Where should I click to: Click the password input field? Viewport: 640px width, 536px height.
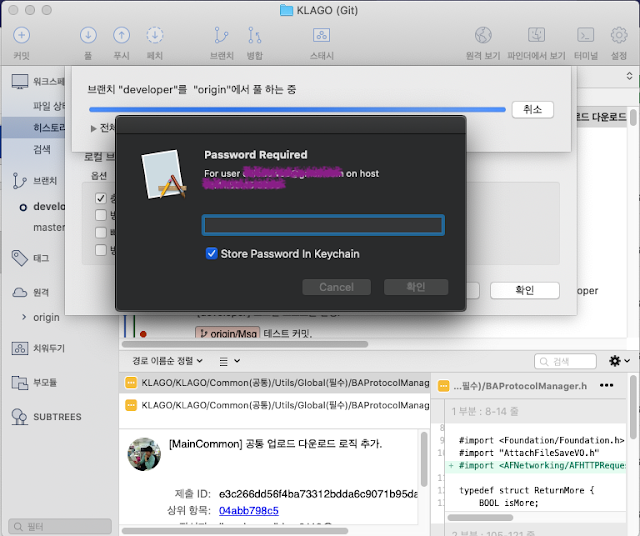coord(323,225)
